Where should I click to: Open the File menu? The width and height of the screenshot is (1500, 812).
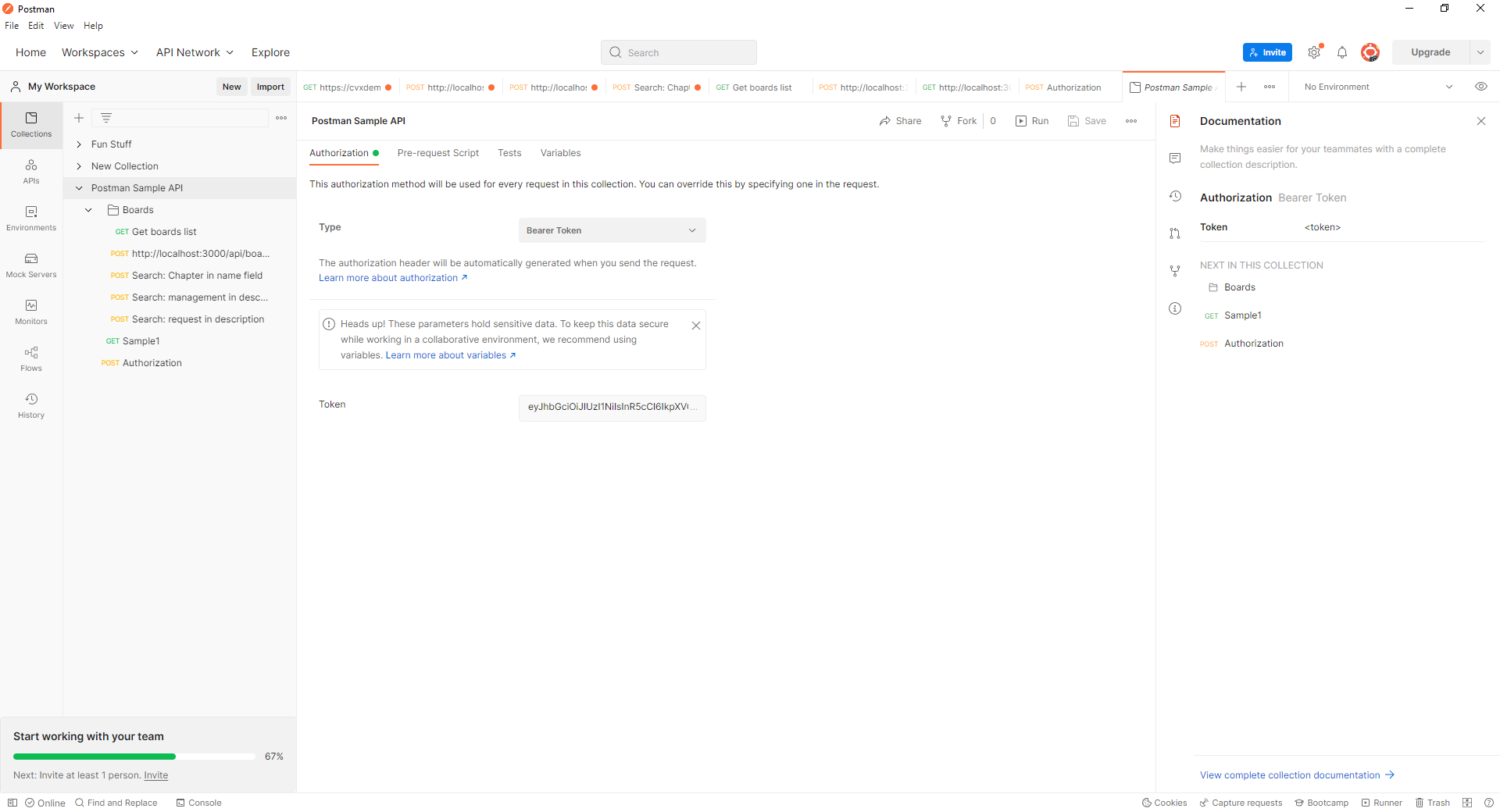coord(12,26)
